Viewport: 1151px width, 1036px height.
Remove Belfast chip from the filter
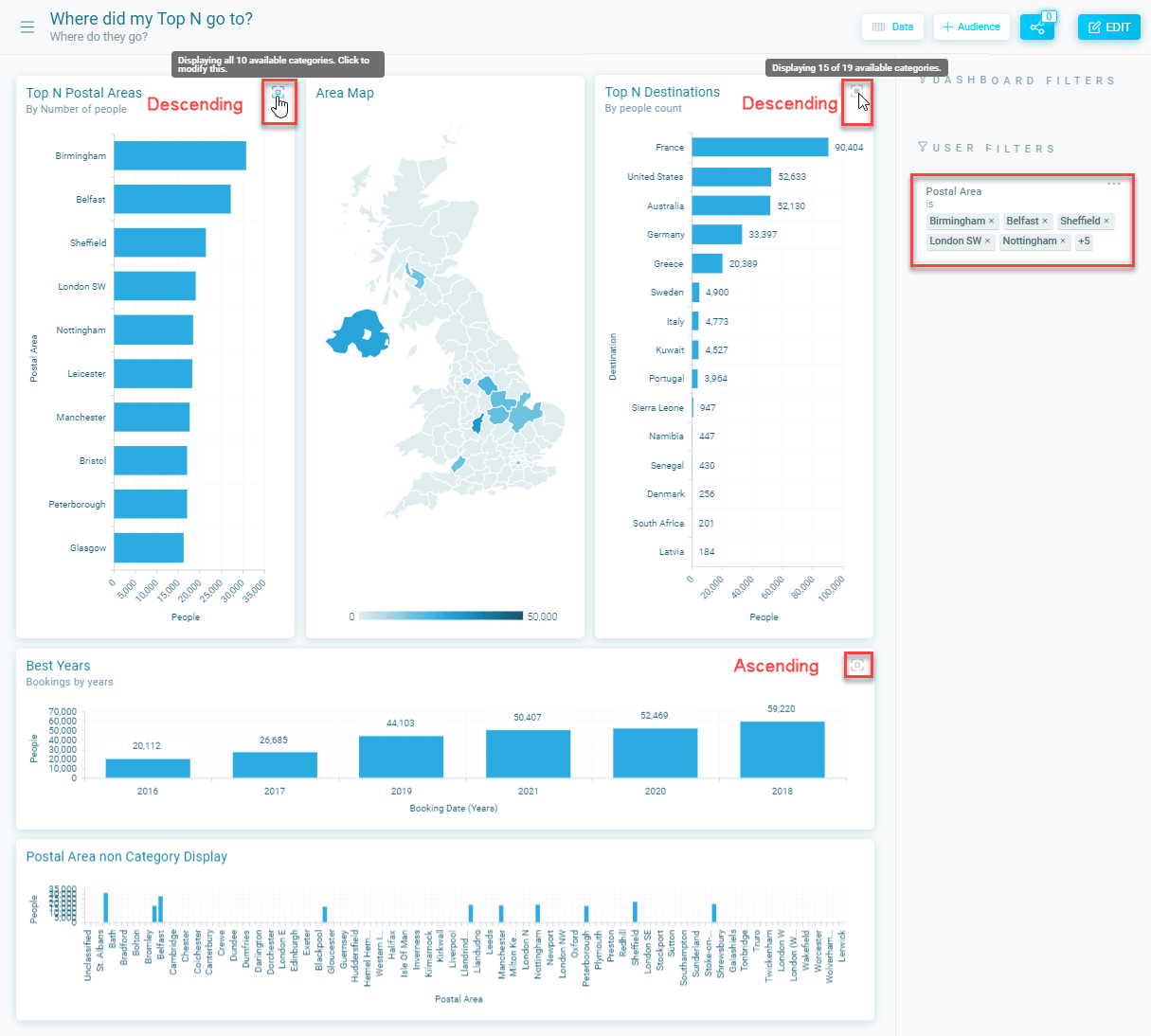click(1045, 222)
